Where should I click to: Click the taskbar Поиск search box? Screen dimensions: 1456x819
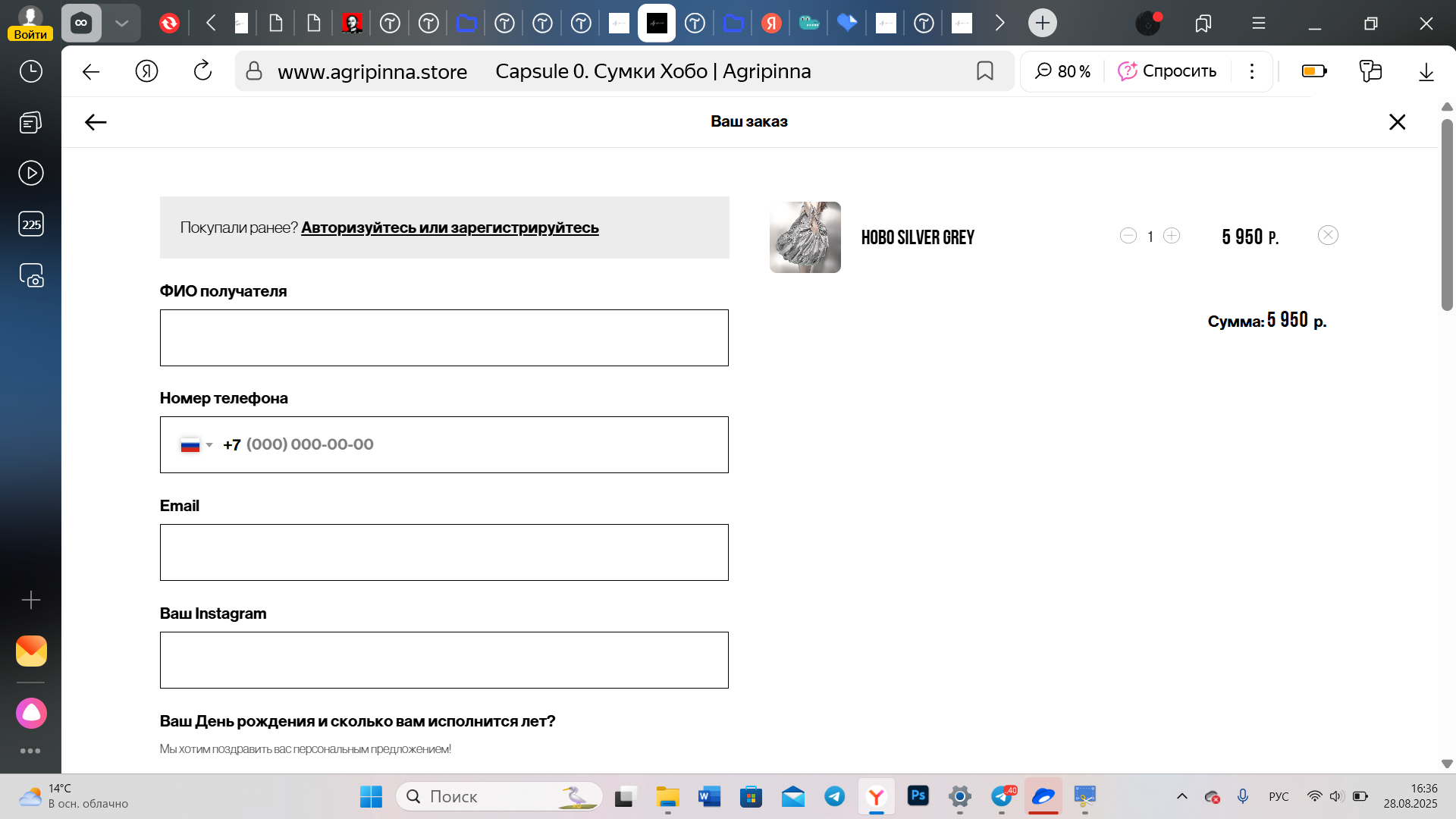coord(499,797)
